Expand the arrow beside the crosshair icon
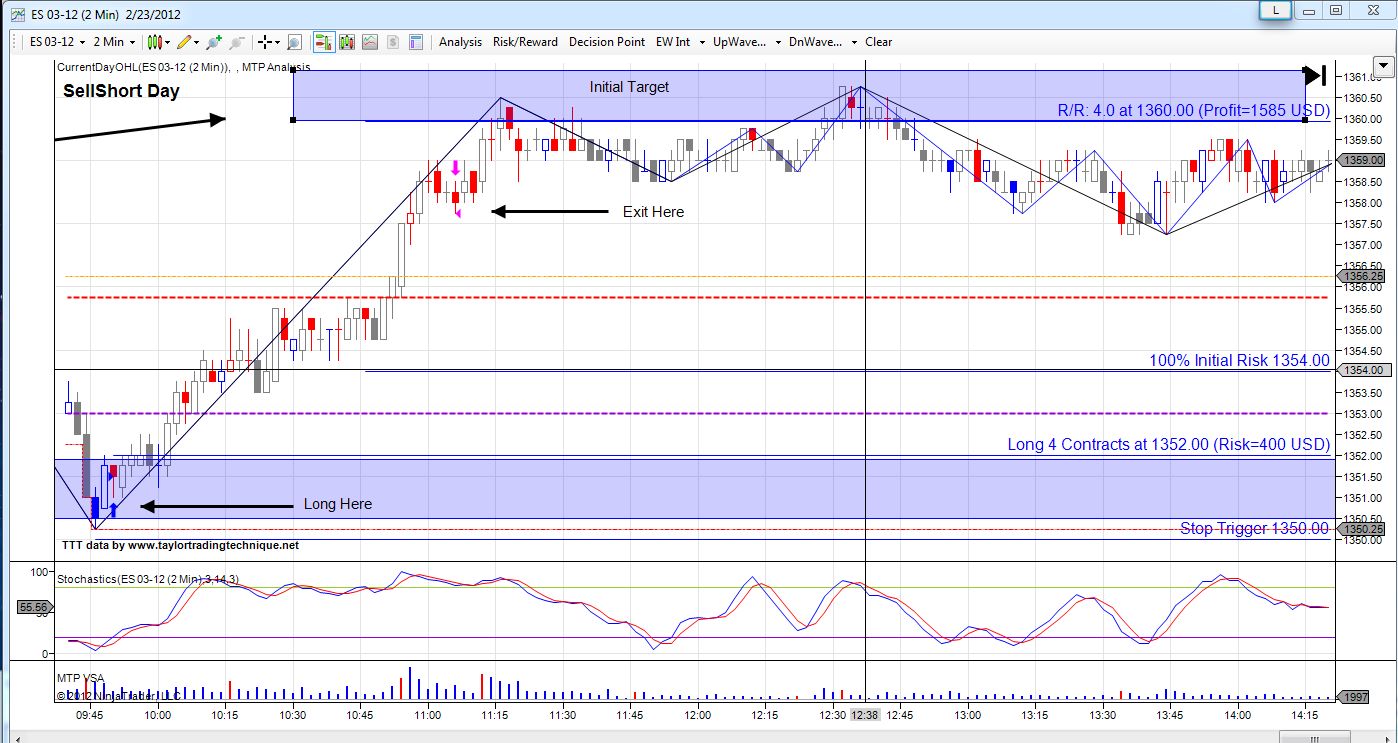Screen dimensions: 1398x743 coord(278,42)
